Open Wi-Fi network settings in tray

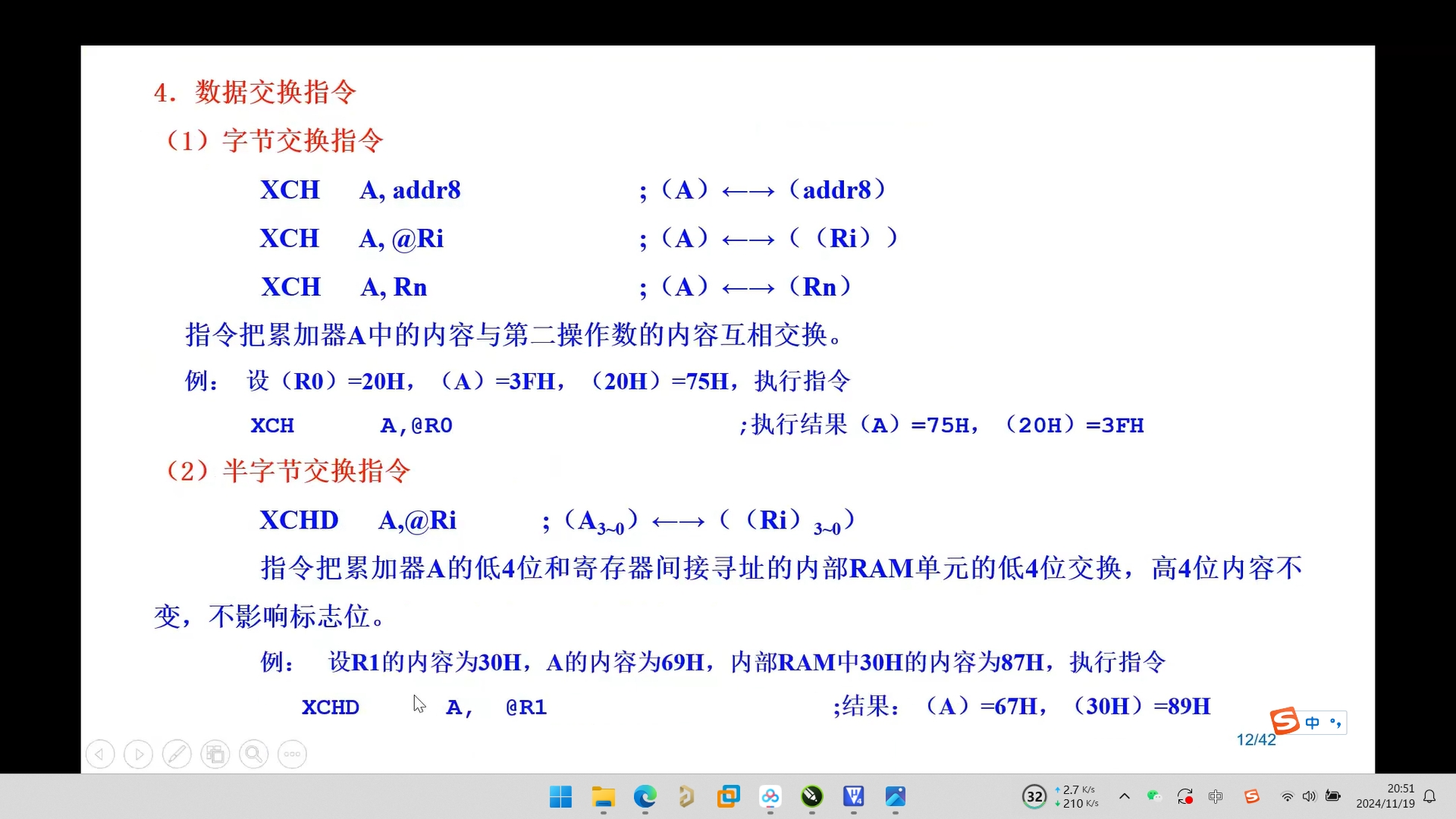[x=1287, y=796]
